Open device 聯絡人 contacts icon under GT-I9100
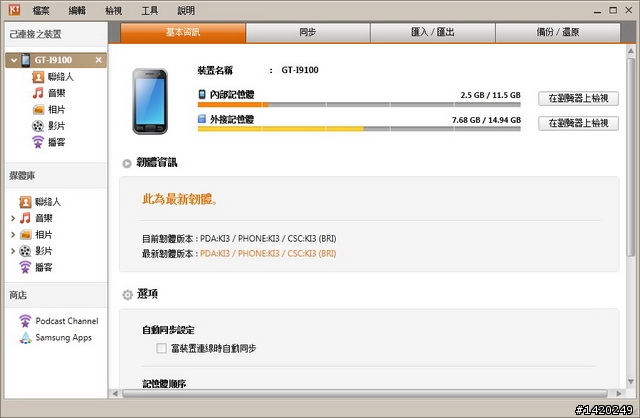 [x=38, y=77]
